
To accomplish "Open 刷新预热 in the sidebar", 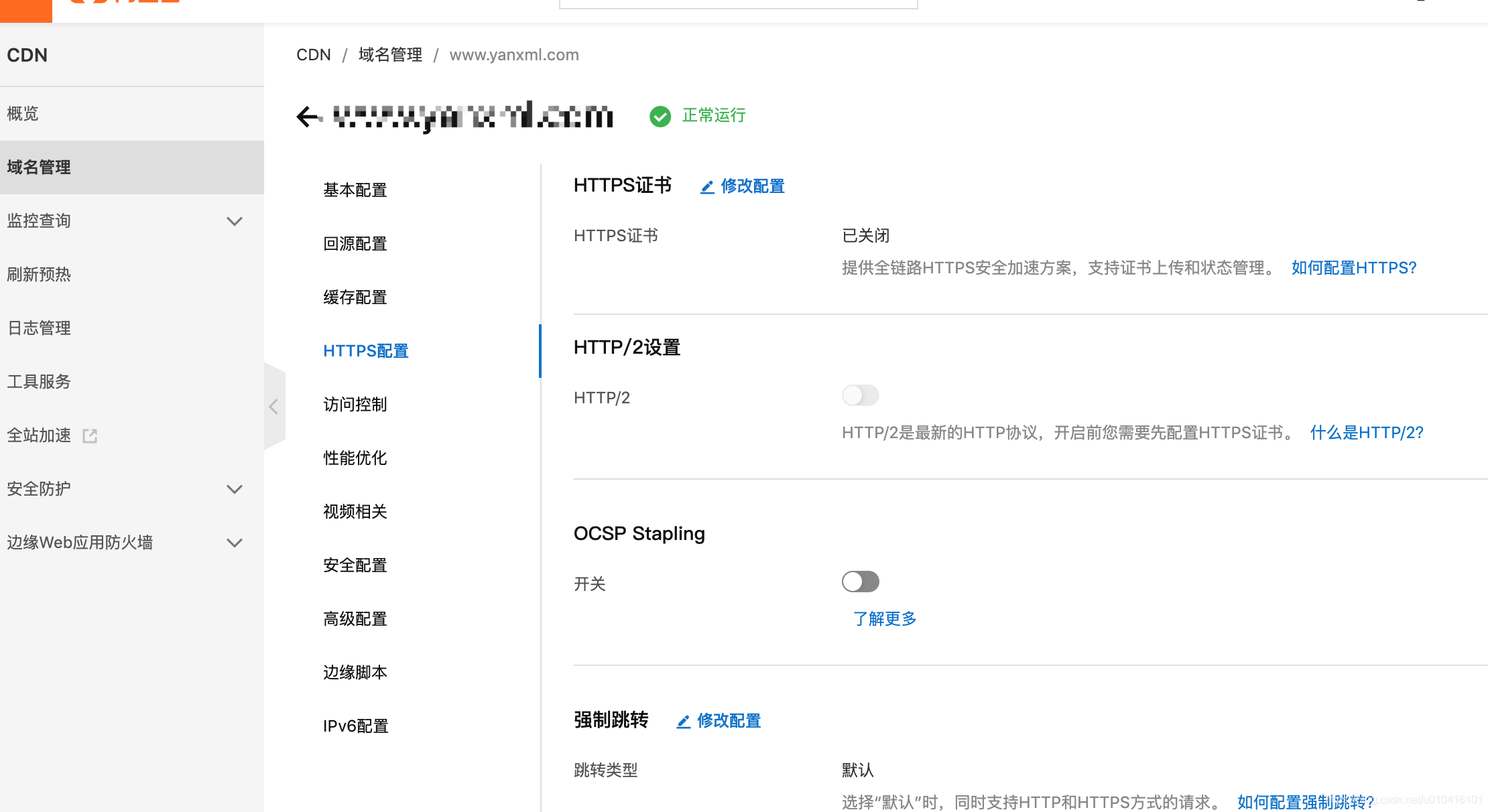I will 132,275.
